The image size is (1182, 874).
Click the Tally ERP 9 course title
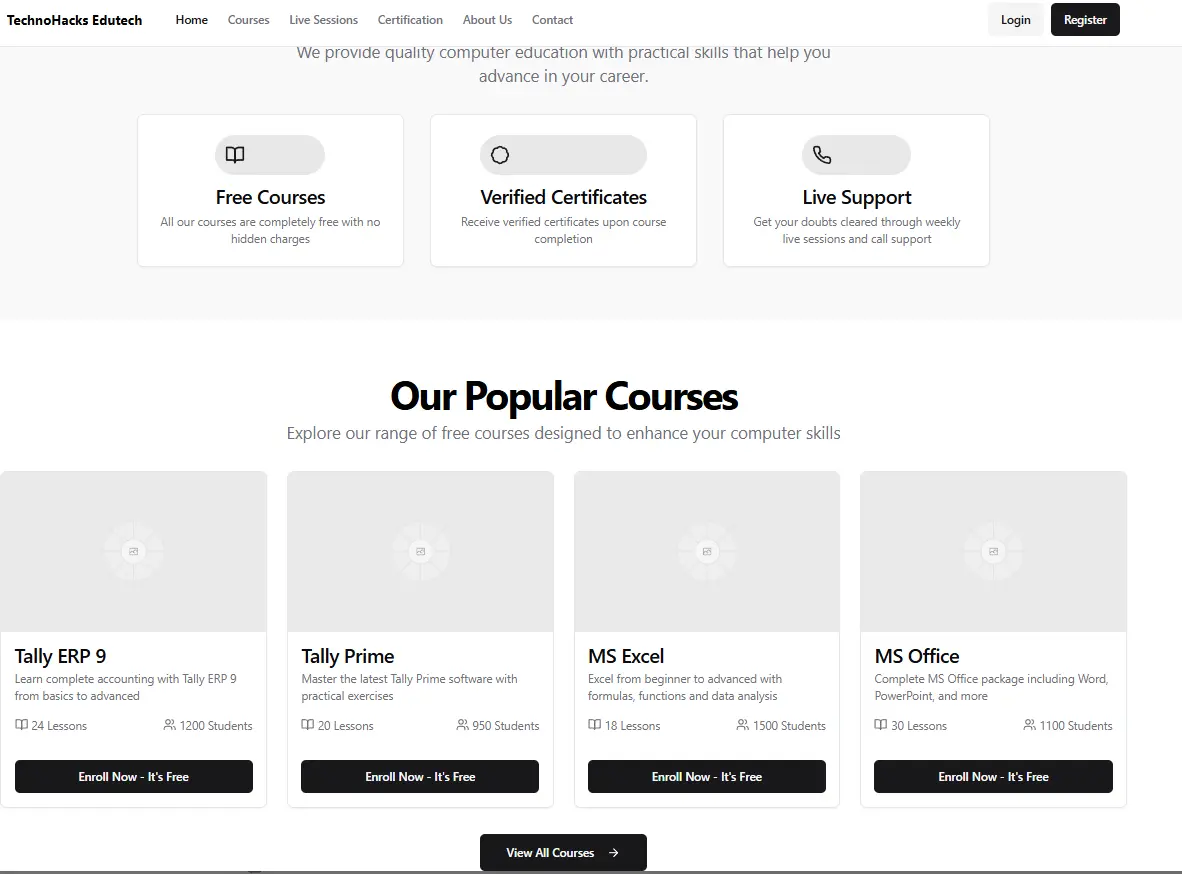[x=60, y=656]
